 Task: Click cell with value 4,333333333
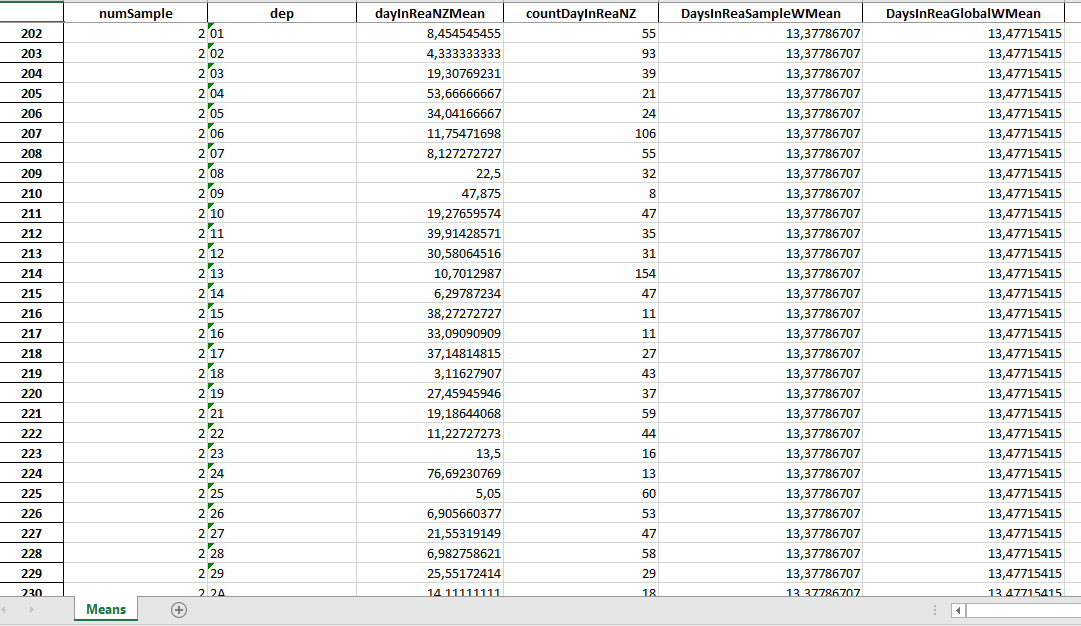430,54
